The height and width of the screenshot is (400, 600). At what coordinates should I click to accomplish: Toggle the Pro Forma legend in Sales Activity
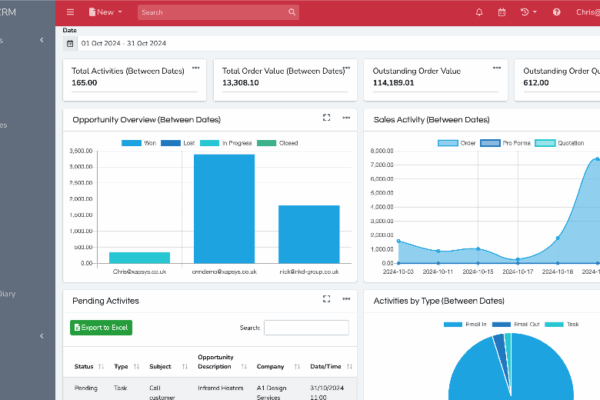click(505, 143)
